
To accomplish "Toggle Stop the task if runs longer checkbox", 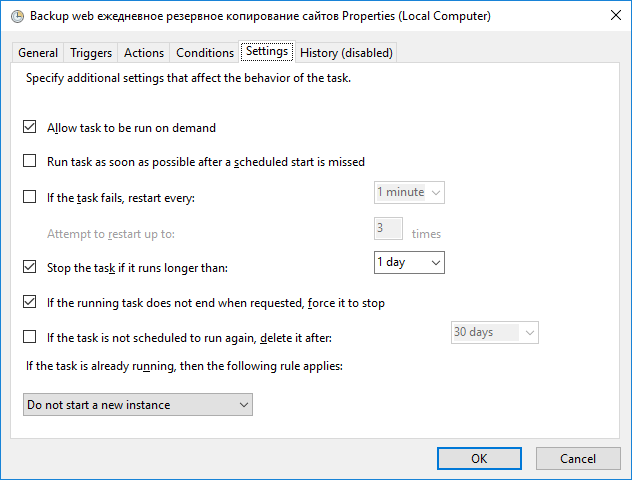I will click(29, 267).
